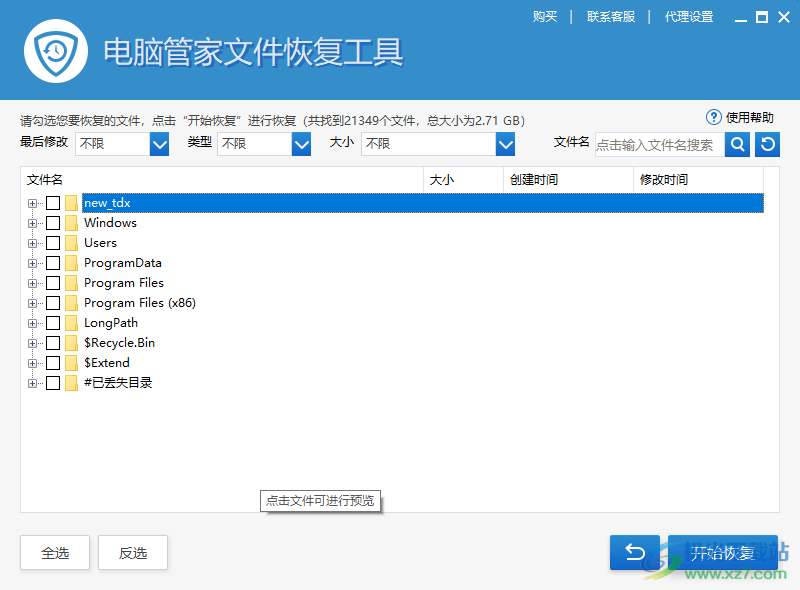Click the back arrow button

pyautogui.click(x=635, y=552)
